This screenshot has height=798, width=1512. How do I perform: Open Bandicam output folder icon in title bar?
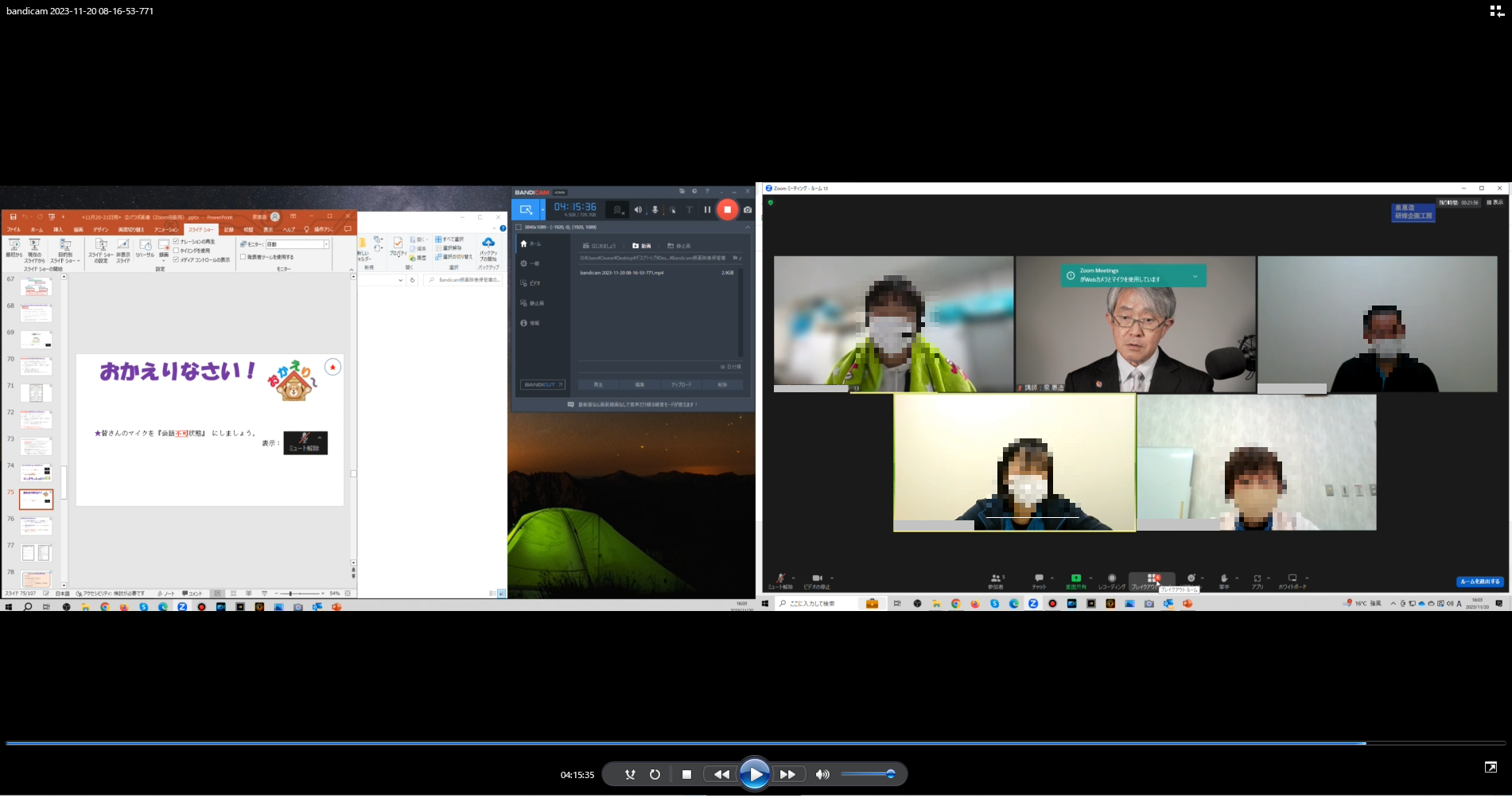click(x=682, y=191)
